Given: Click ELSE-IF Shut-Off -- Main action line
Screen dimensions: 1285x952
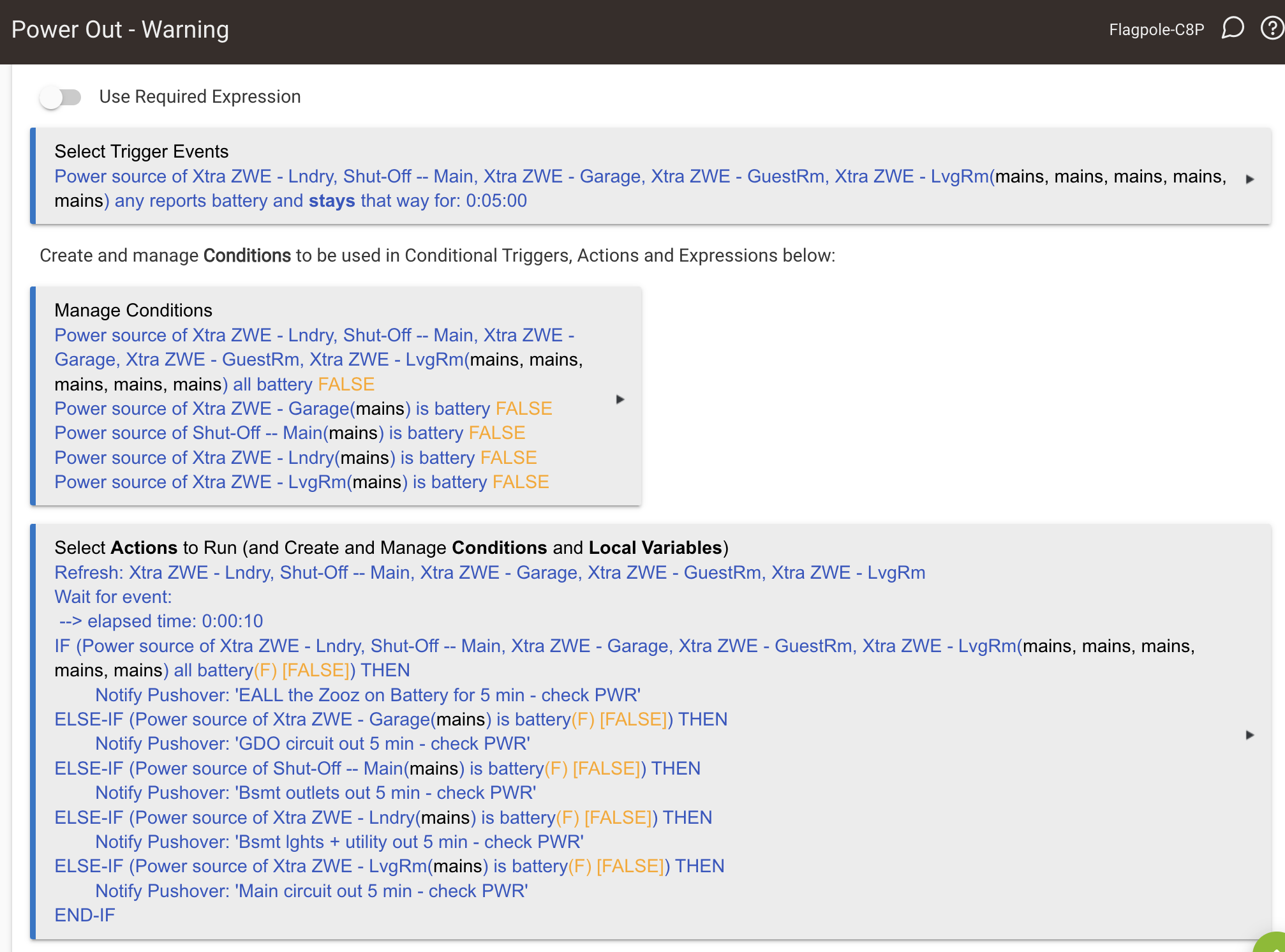Looking at the screenshot, I should pos(378,768).
